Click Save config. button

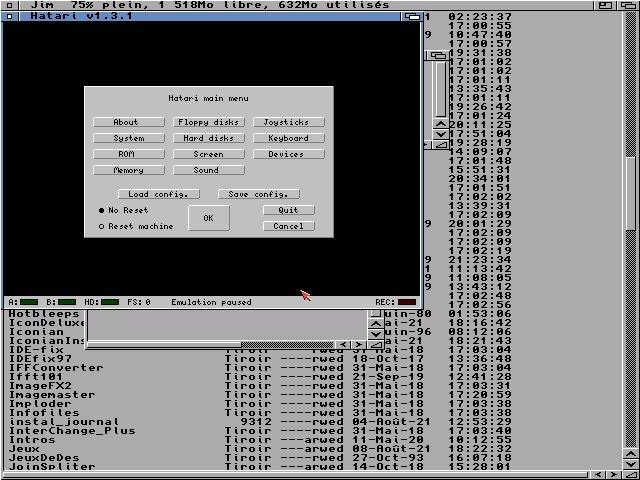pyautogui.click(x=259, y=194)
